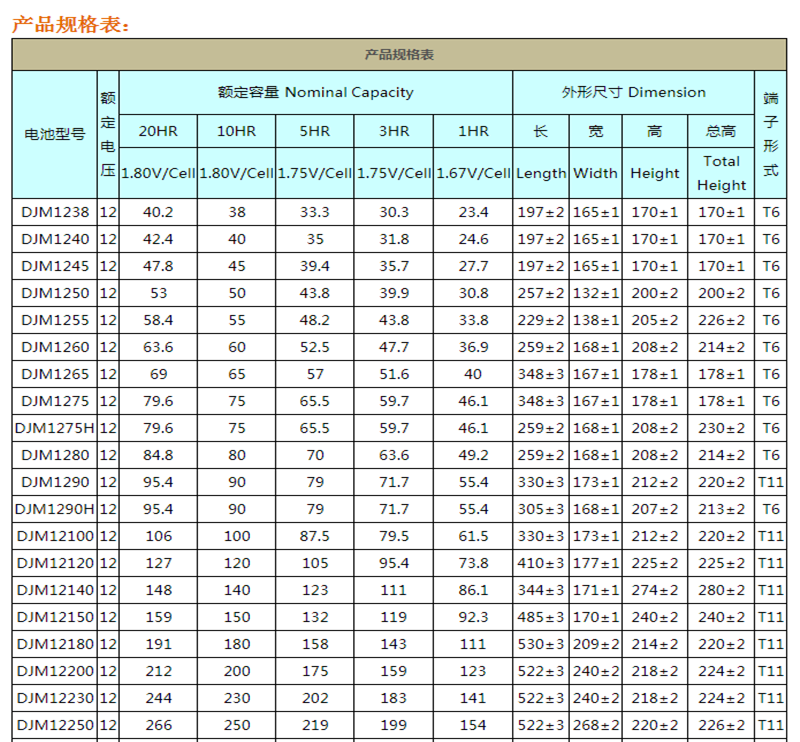
Task: Select the DJM1250 model cell
Action: (x=54, y=293)
